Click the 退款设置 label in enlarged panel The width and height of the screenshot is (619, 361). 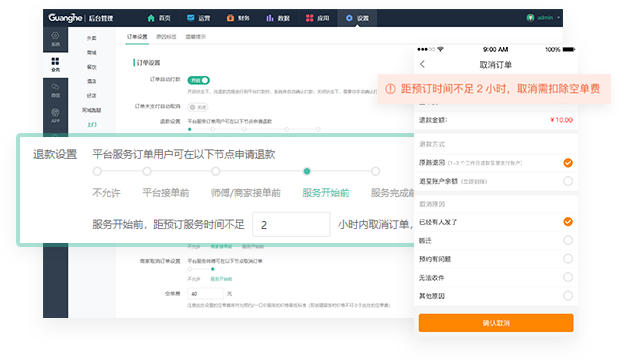click(55, 154)
